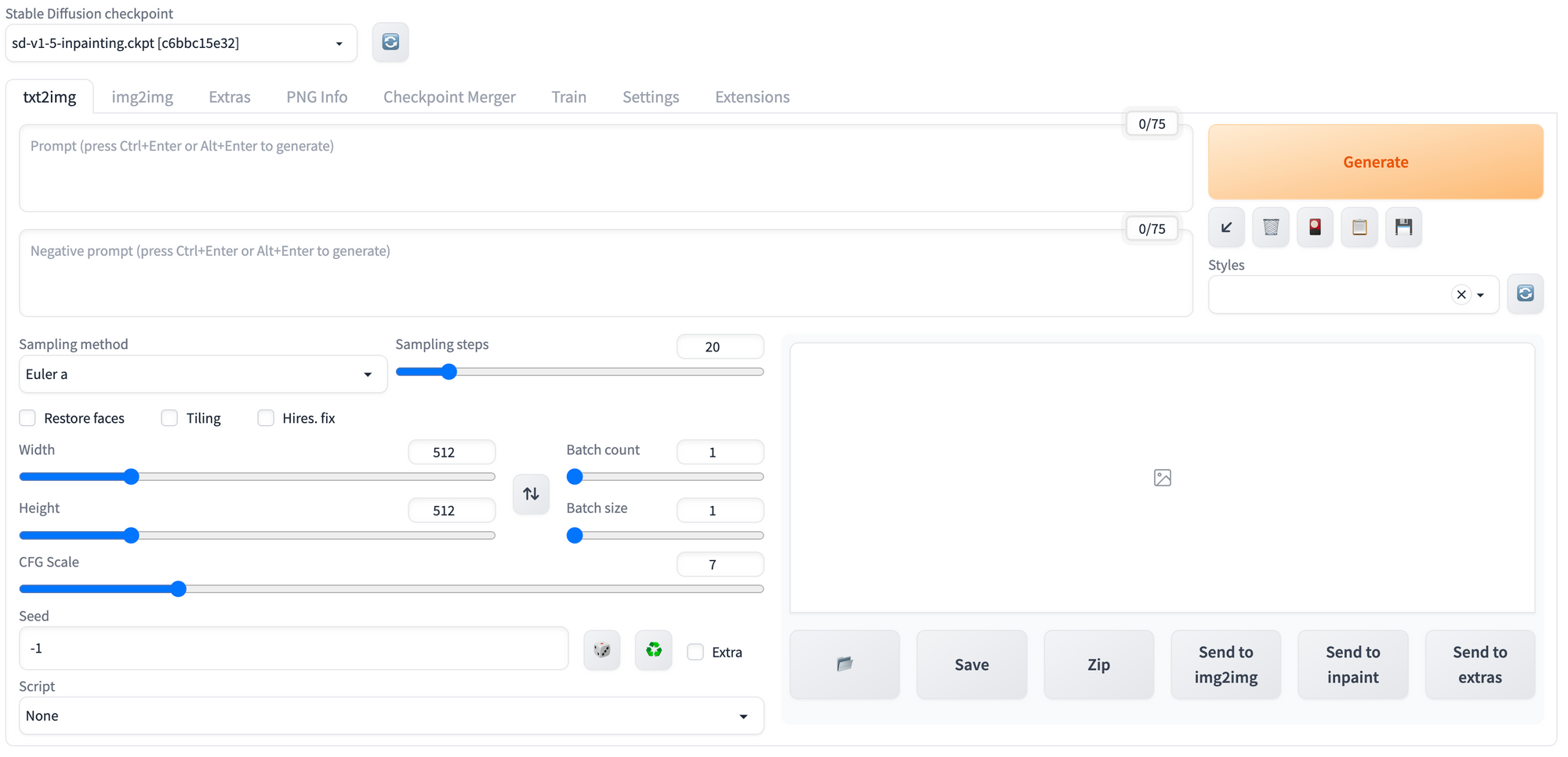Viewport: 1568px width, 757px height.
Task: Enable the Restore faces checkbox
Action: click(x=28, y=418)
